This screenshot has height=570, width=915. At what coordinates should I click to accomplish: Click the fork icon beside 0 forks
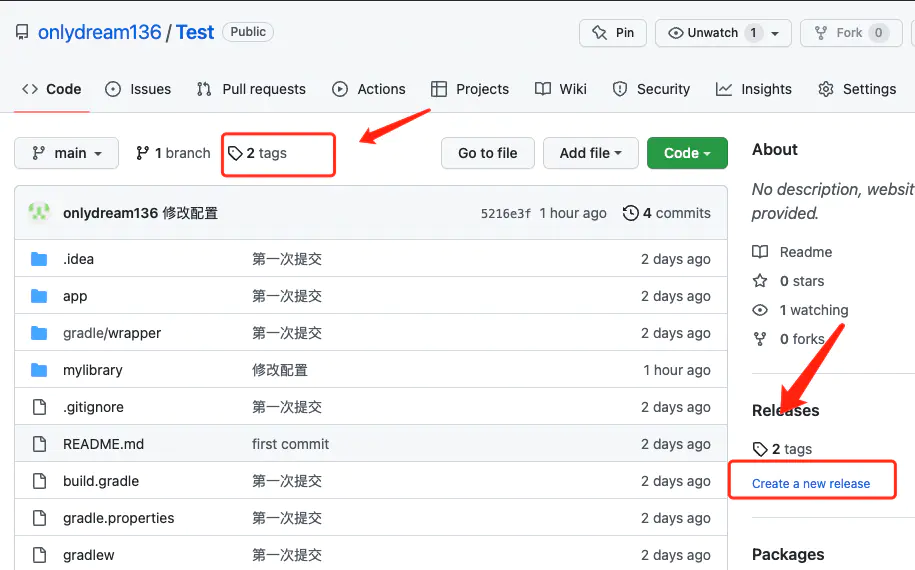760,339
